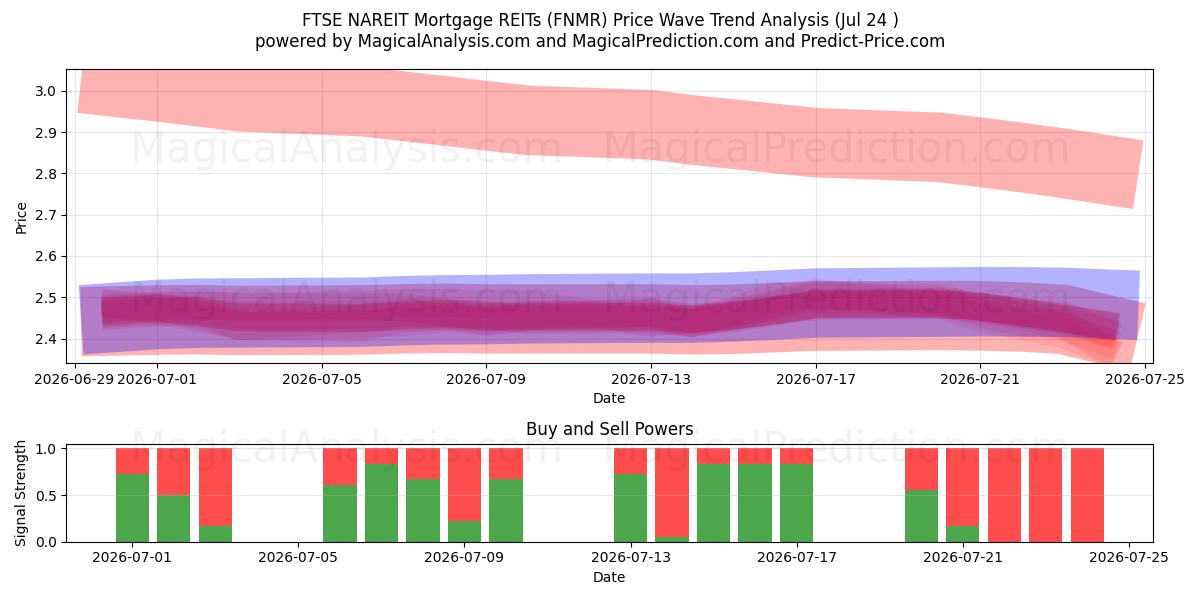1200x600 pixels.
Task: Click the 2.4 price axis tick
Action: (46, 339)
